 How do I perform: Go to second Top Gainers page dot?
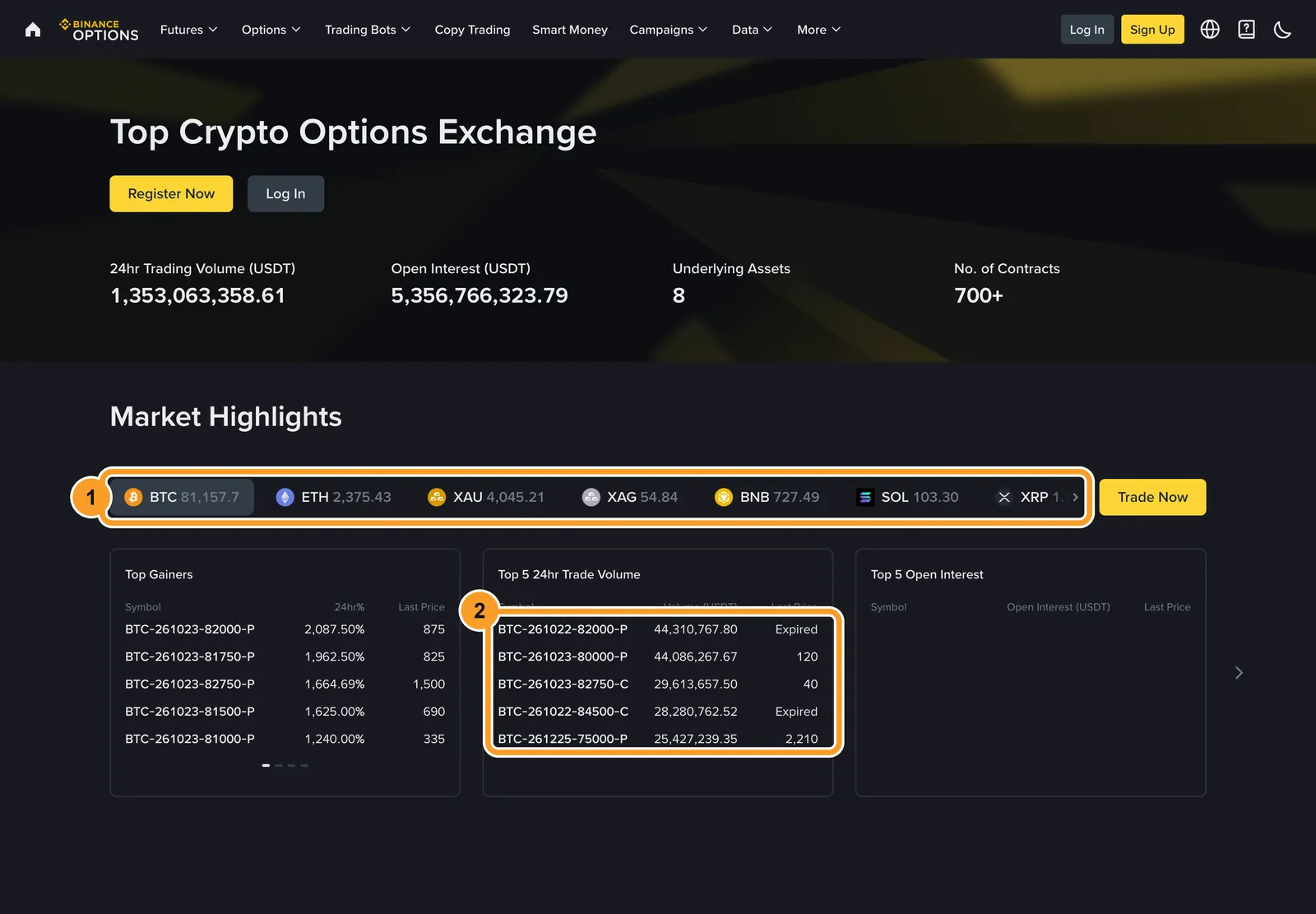pyautogui.click(x=279, y=765)
